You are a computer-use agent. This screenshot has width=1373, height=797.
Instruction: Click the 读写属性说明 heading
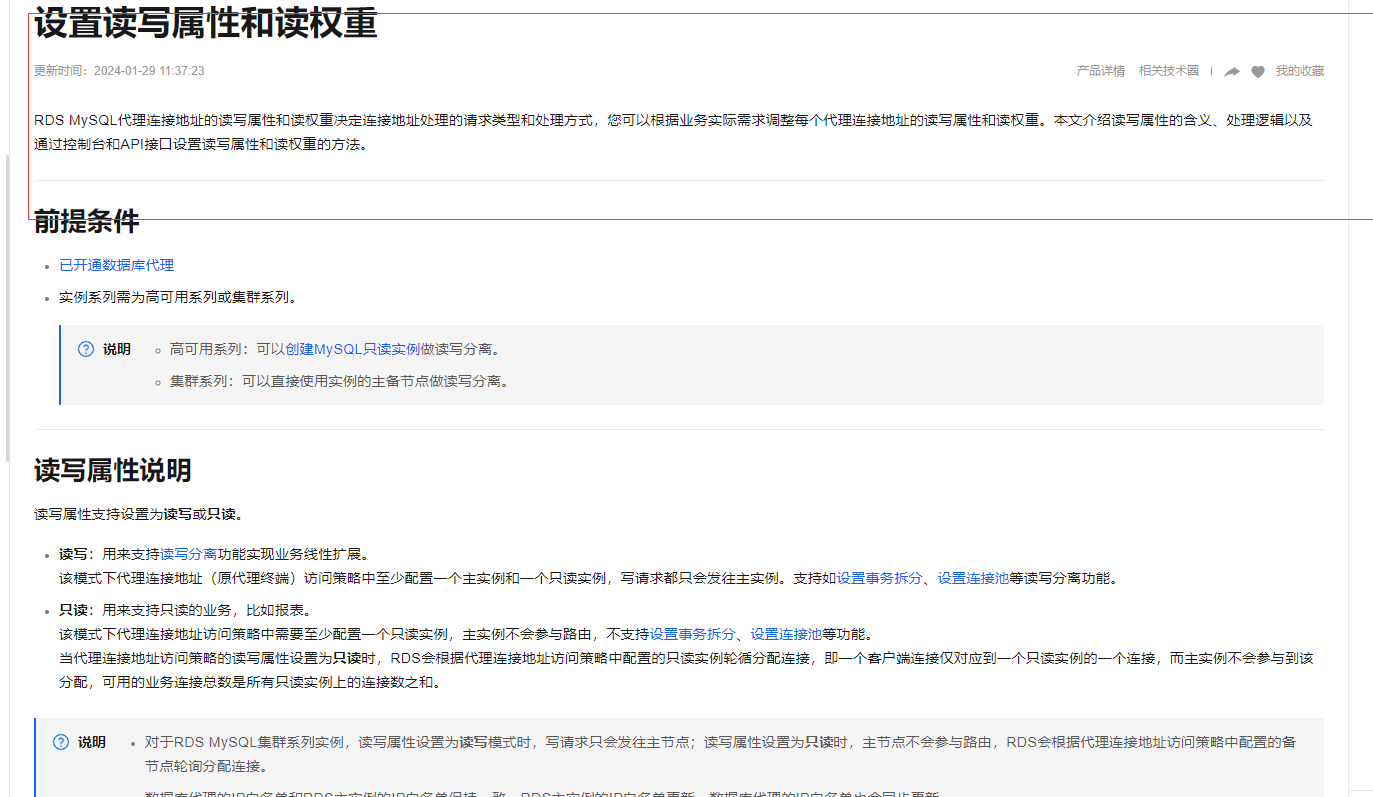(x=112, y=470)
